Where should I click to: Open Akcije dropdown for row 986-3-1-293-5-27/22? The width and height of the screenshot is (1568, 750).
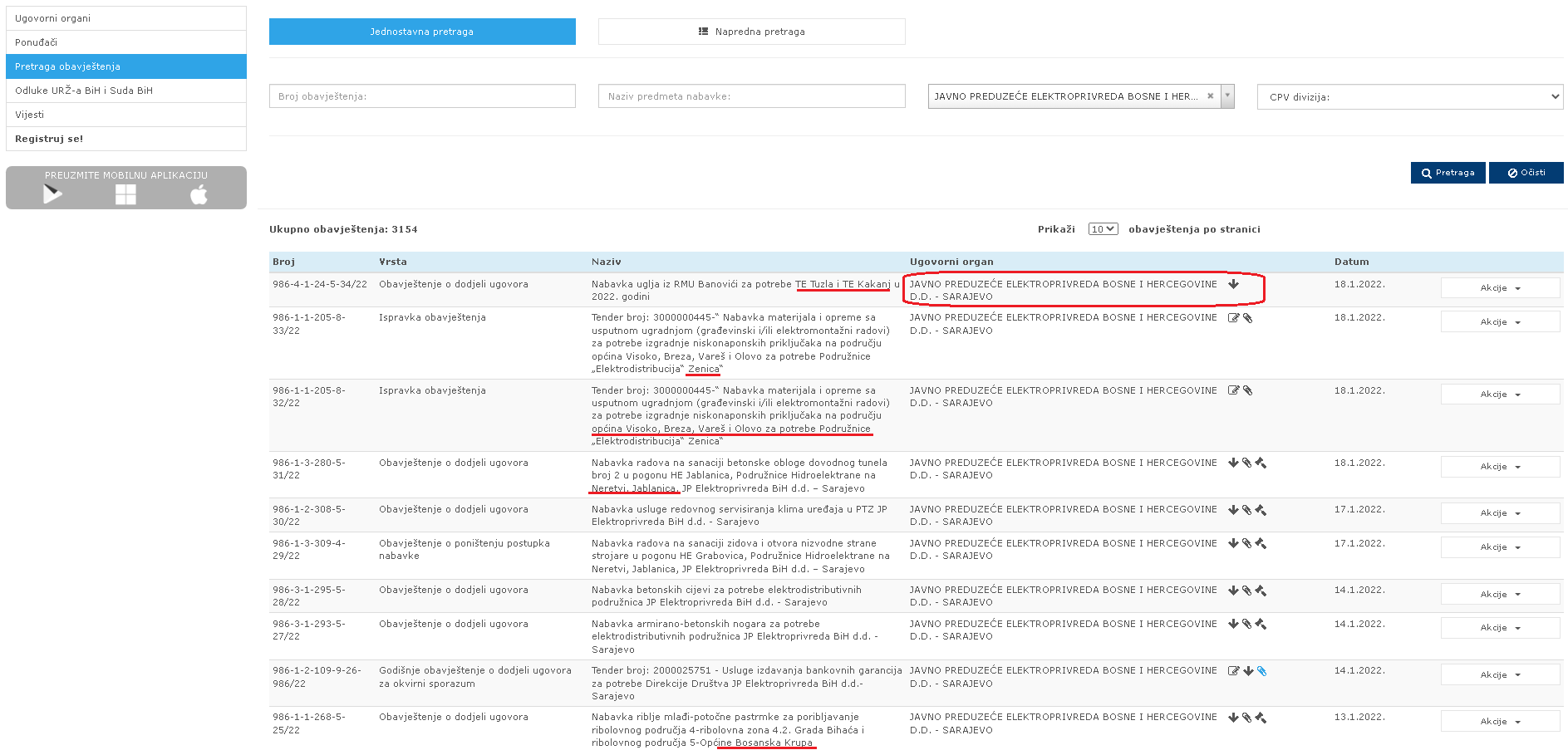click(x=1500, y=628)
